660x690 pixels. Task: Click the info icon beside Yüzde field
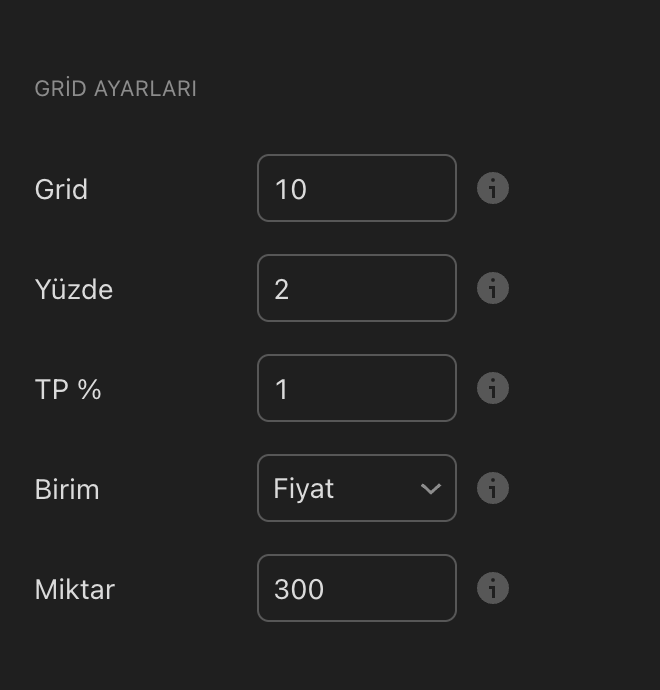(492, 288)
